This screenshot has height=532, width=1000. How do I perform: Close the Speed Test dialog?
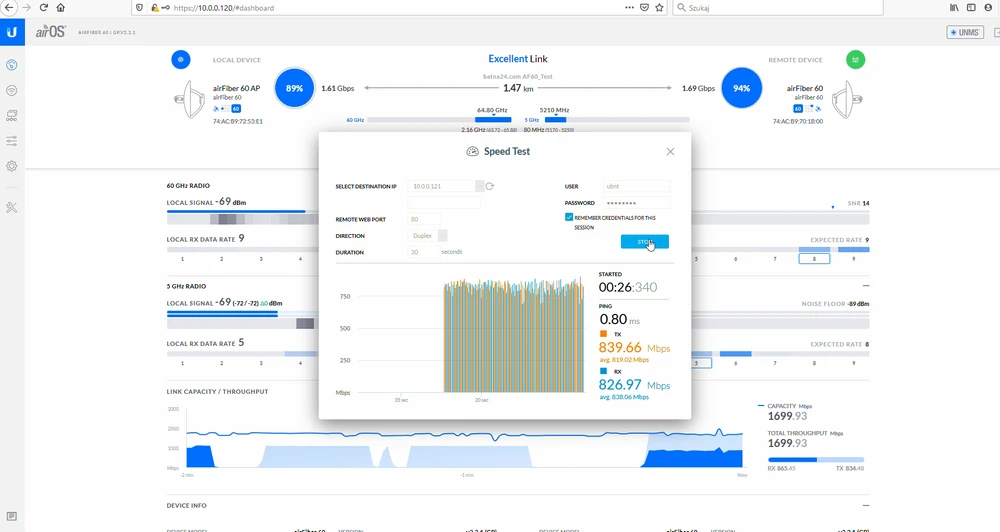click(x=670, y=151)
